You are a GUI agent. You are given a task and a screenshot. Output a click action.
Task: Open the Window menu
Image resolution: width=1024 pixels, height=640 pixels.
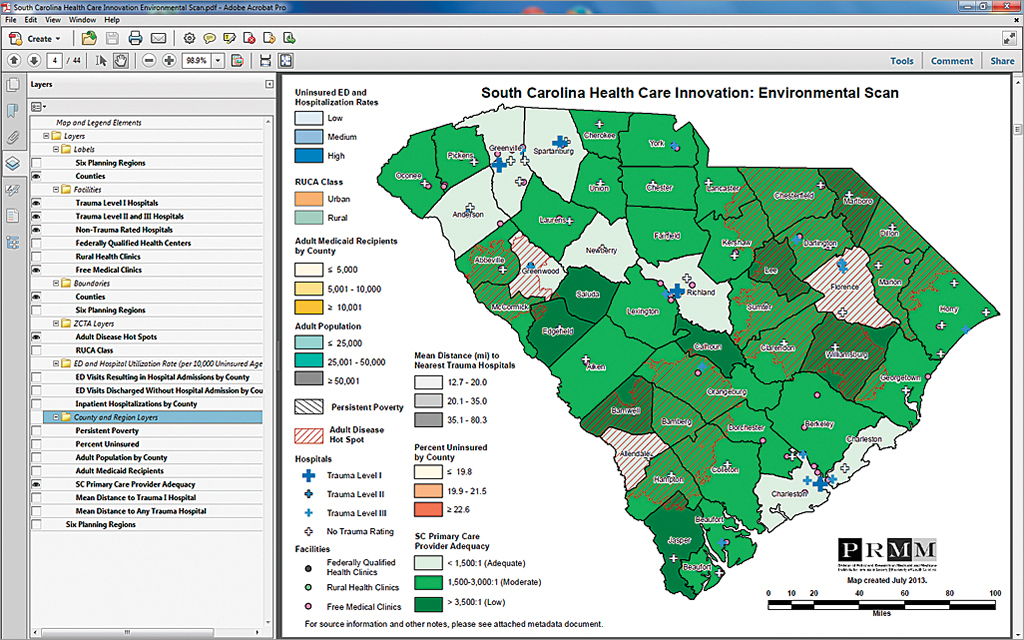click(x=82, y=20)
